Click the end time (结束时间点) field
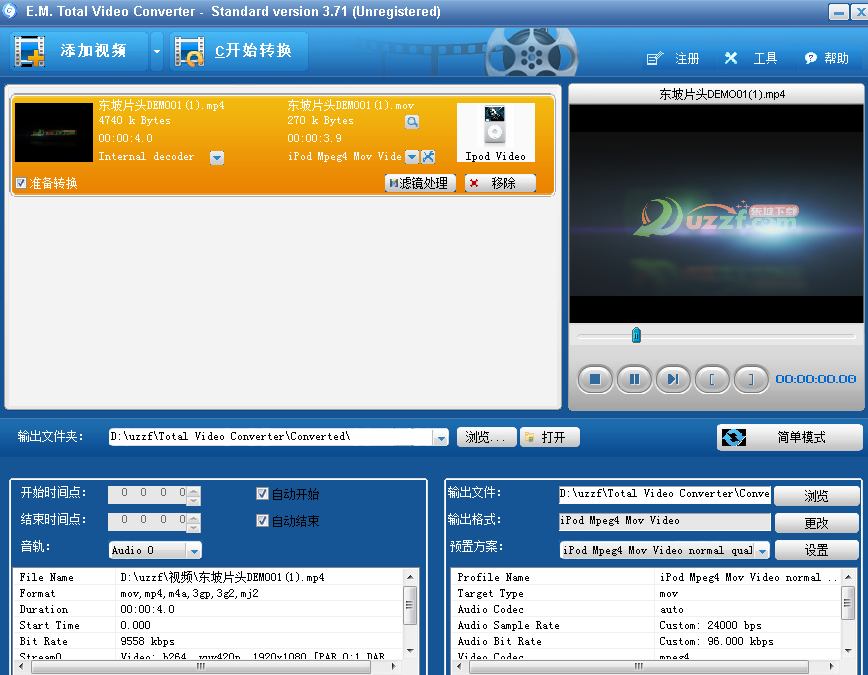 pyautogui.click(x=148, y=522)
